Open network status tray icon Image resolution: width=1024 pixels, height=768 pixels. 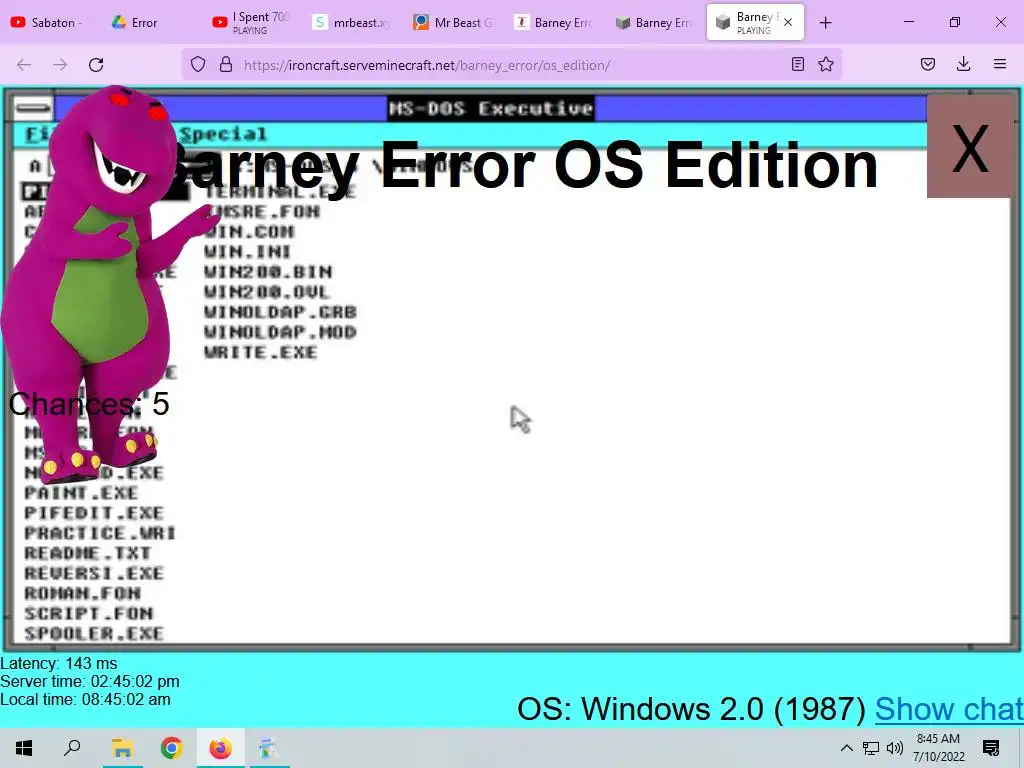point(871,748)
